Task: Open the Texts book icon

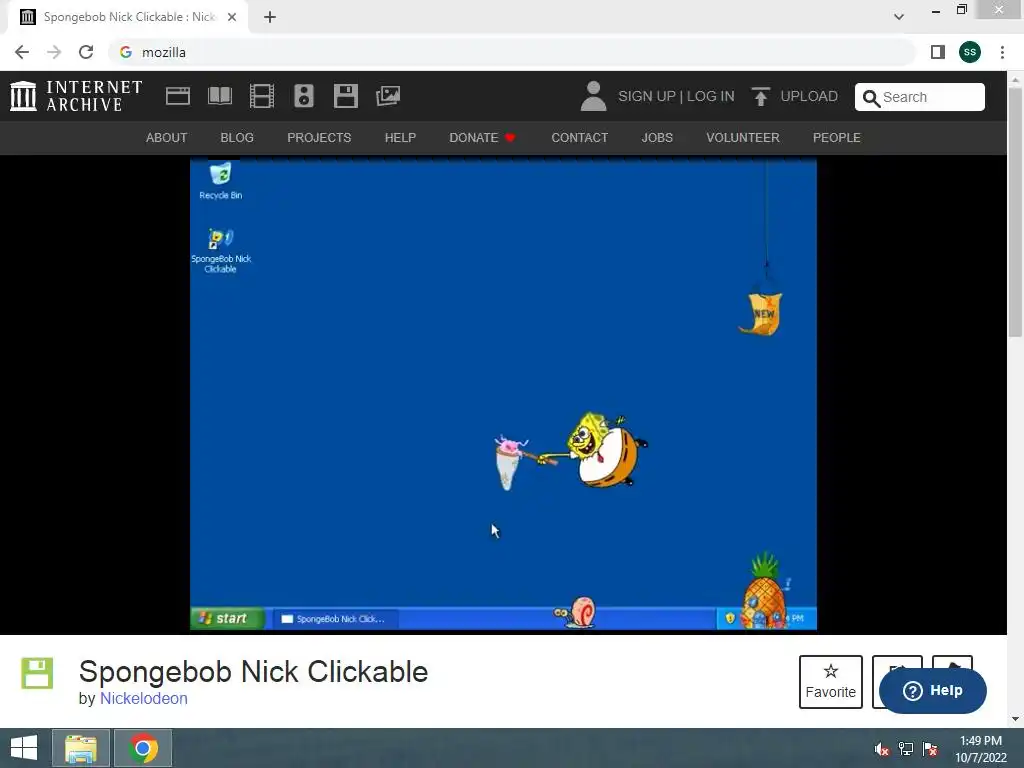Action: tap(219, 96)
